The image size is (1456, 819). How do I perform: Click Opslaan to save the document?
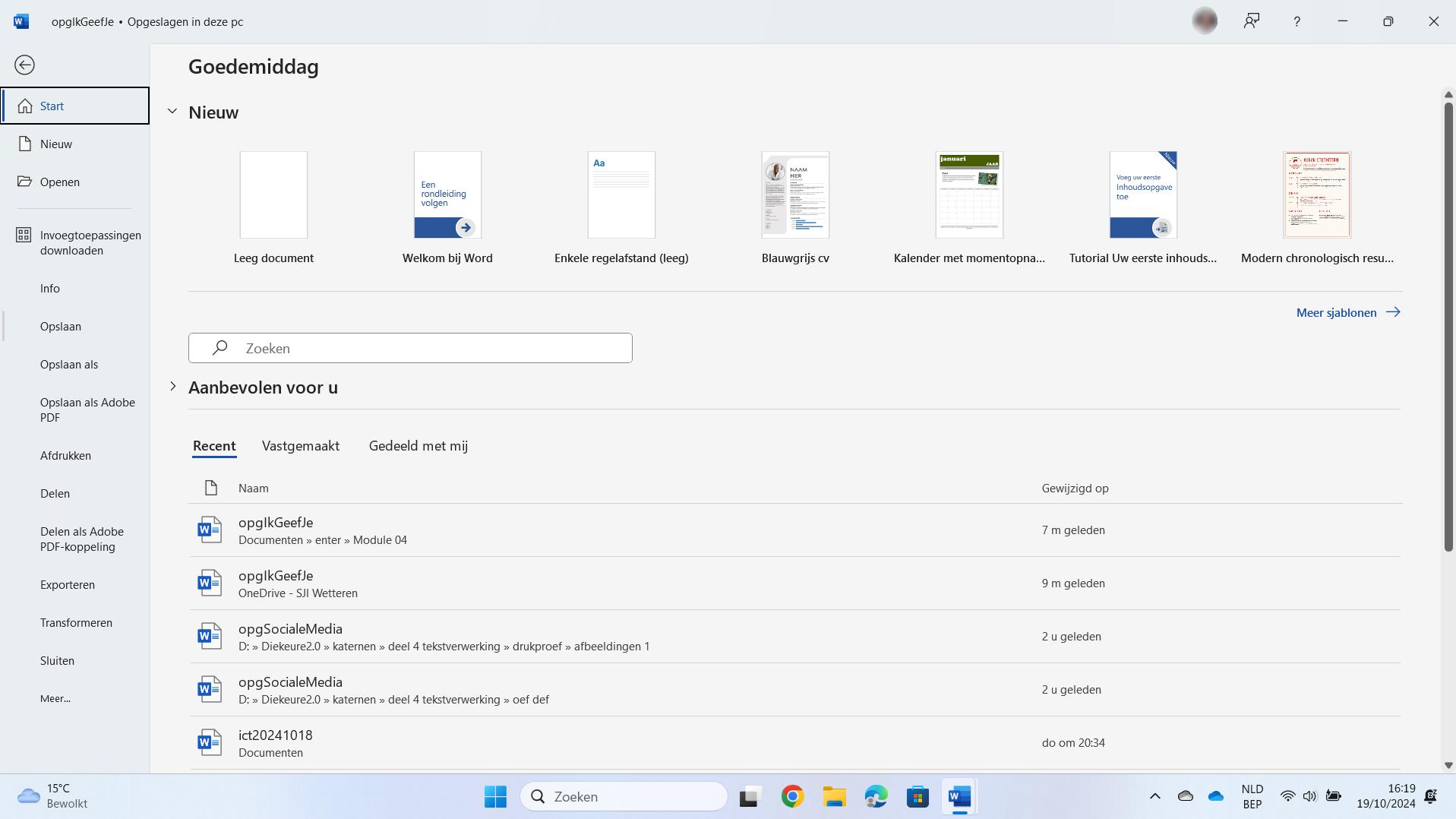[x=75, y=326]
